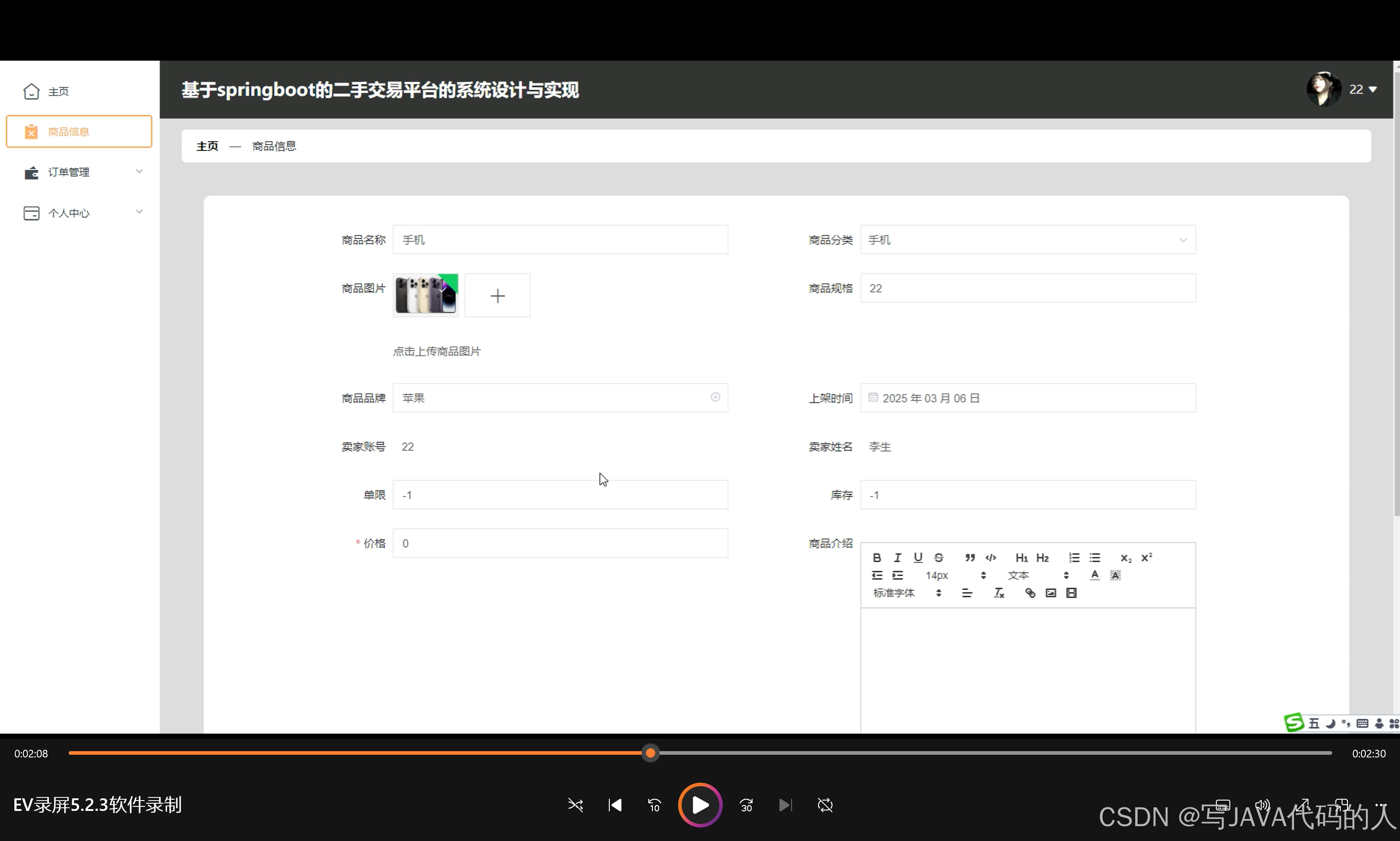Click the 库存 input field
The height and width of the screenshot is (841, 1400).
(1027, 495)
